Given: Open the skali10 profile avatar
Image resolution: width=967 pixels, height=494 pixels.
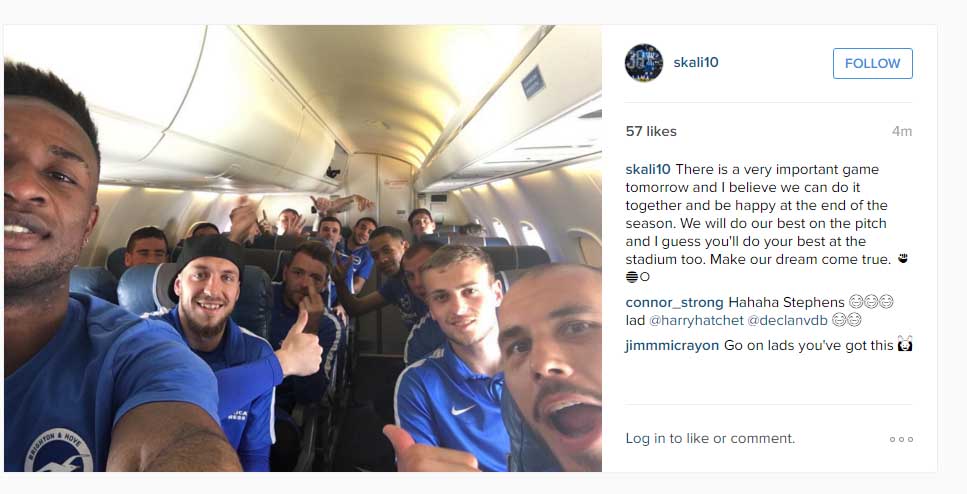Looking at the screenshot, I should tap(644, 63).
